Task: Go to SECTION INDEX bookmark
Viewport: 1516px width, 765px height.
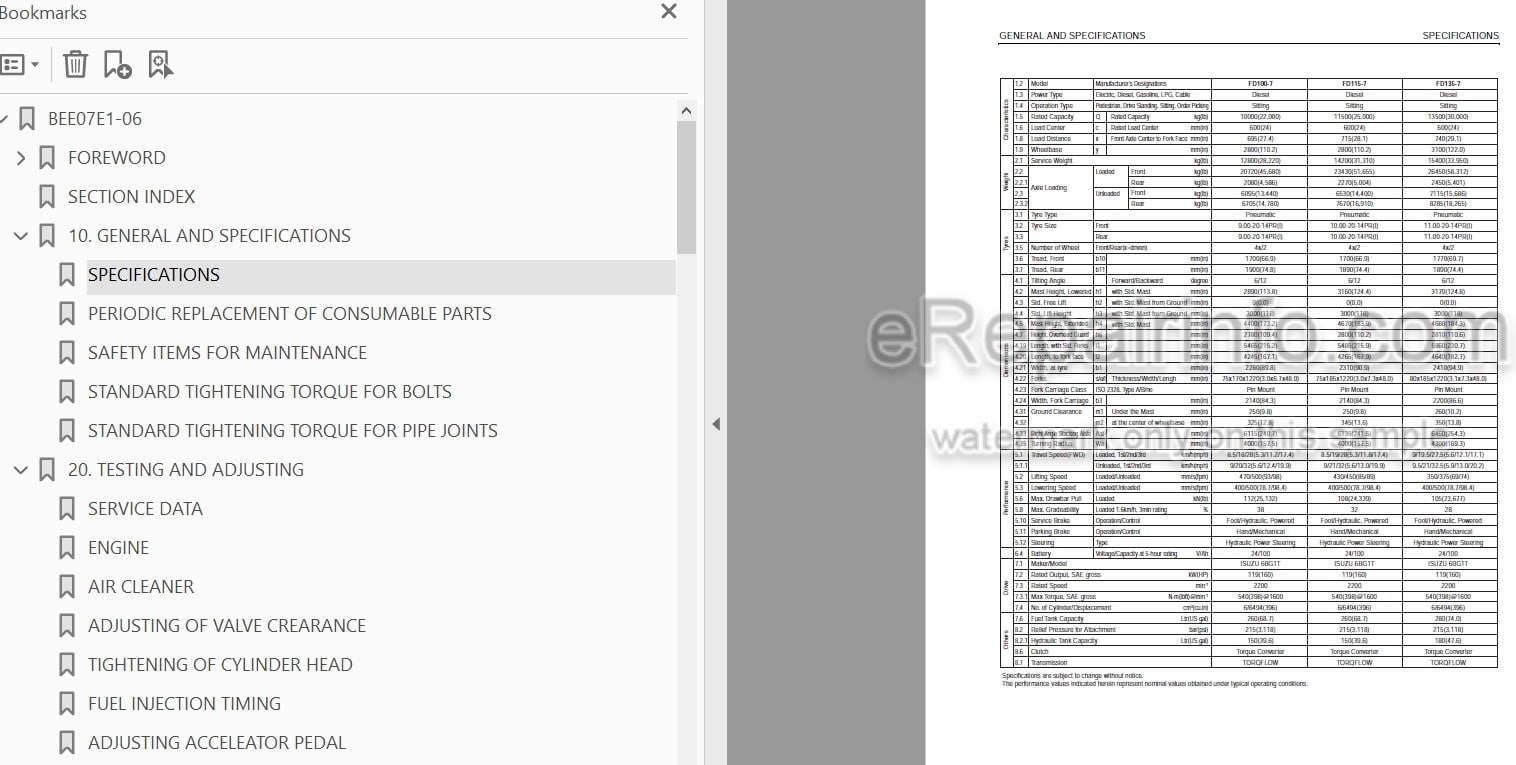Action: (131, 197)
